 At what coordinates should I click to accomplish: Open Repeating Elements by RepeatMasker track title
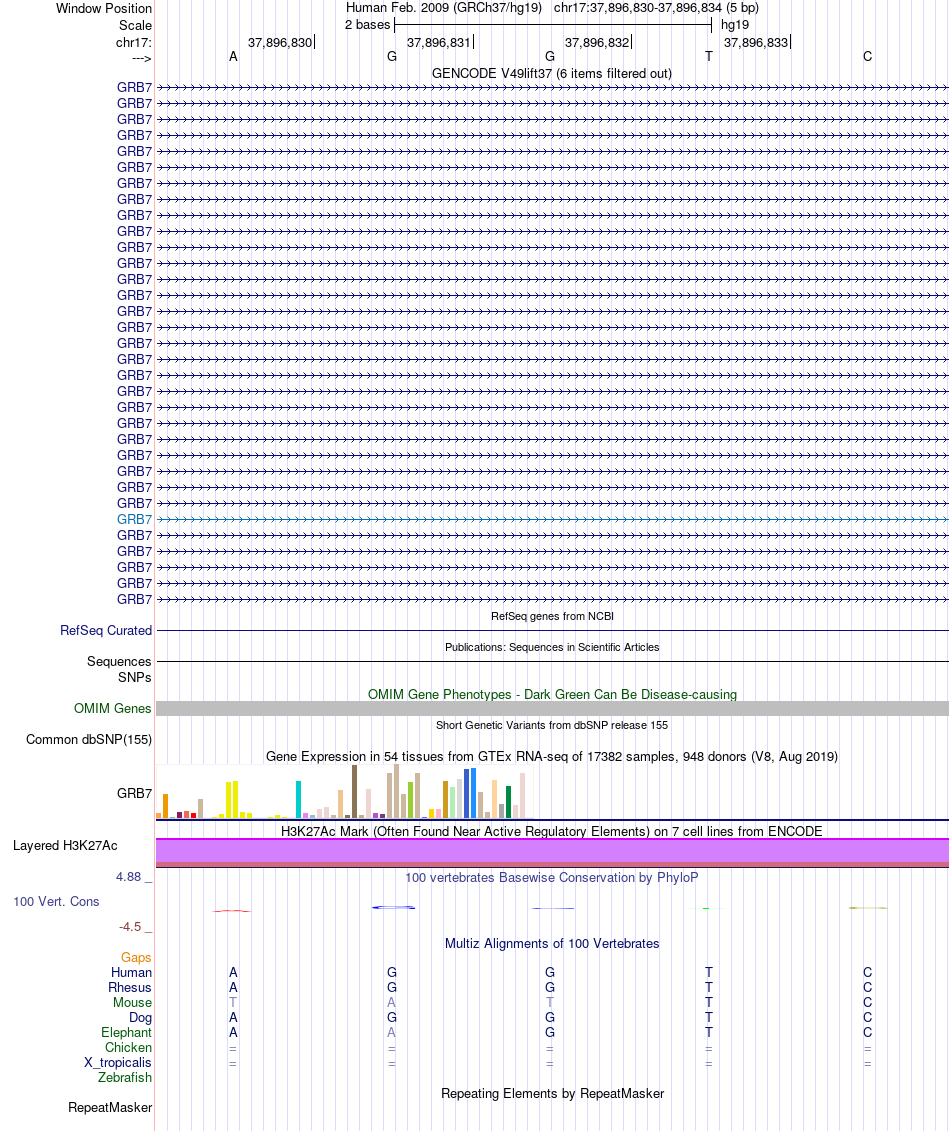(x=552, y=1094)
